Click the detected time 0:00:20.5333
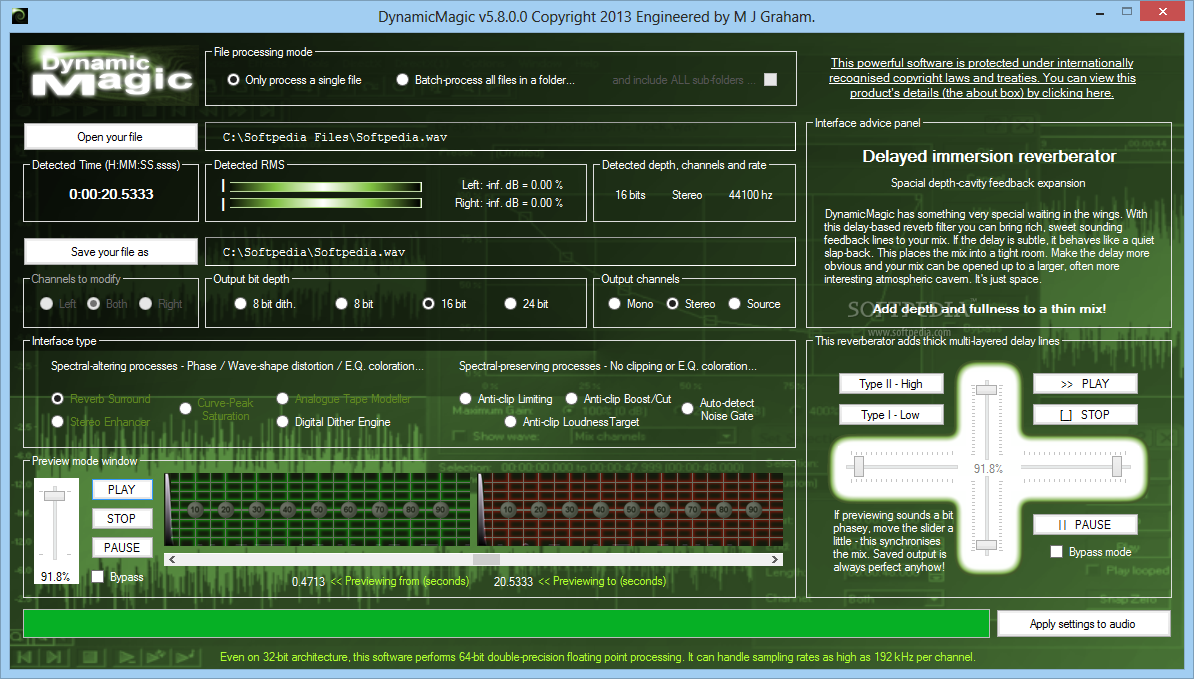The width and height of the screenshot is (1194, 679). pos(111,194)
